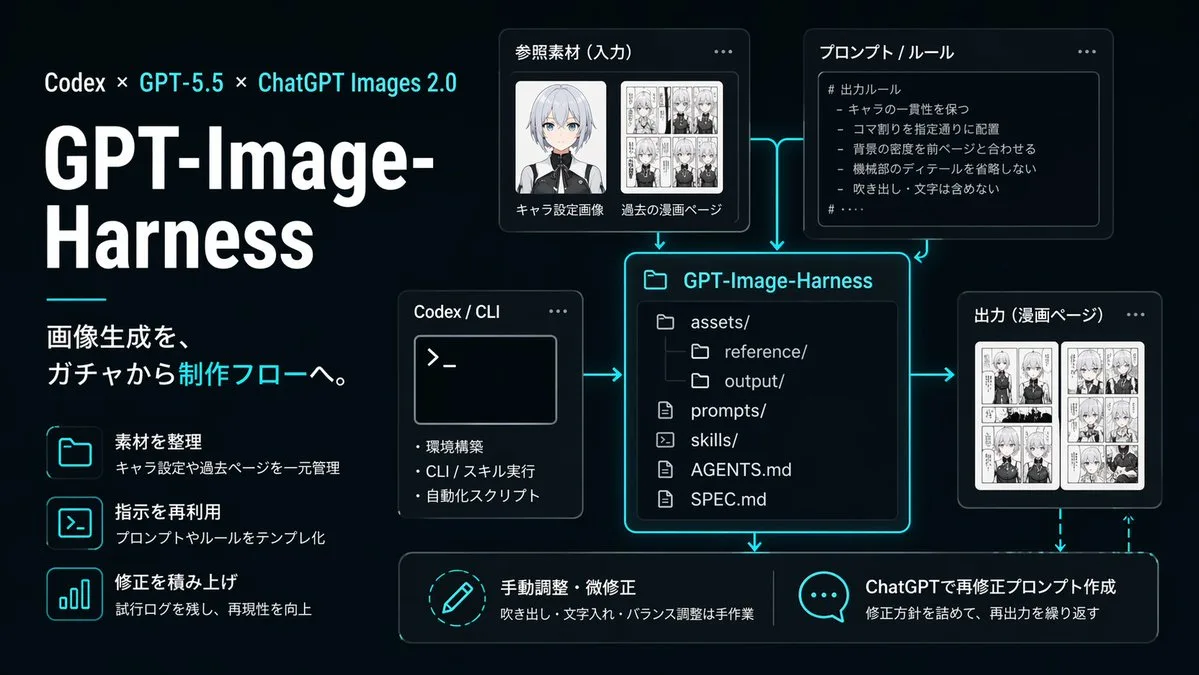The height and width of the screenshot is (675, 1199).
Task: Click the right output manga page thumbnail
Action: coord(1103,415)
